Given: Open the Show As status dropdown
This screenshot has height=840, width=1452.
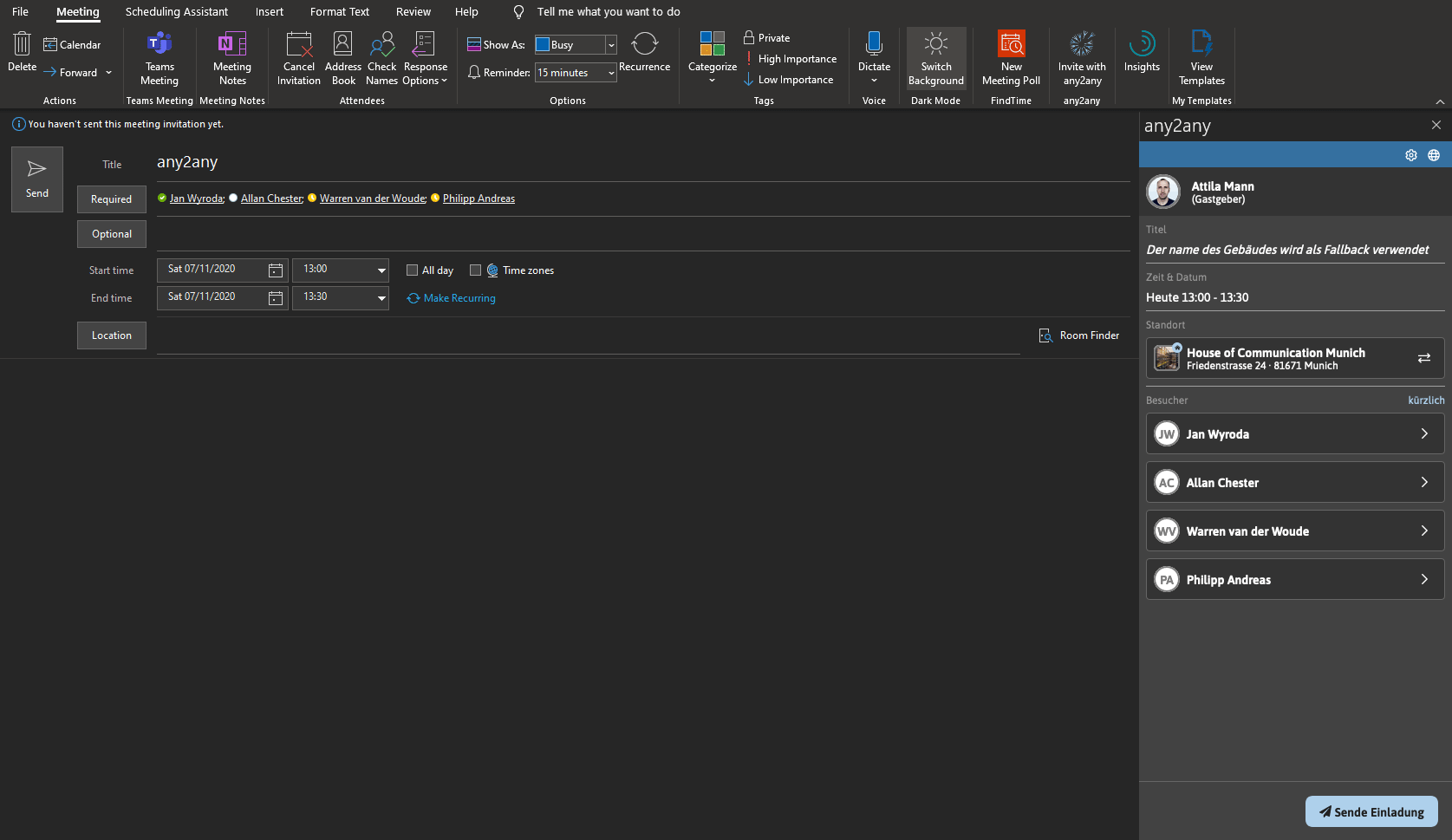Looking at the screenshot, I should pyautogui.click(x=610, y=44).
